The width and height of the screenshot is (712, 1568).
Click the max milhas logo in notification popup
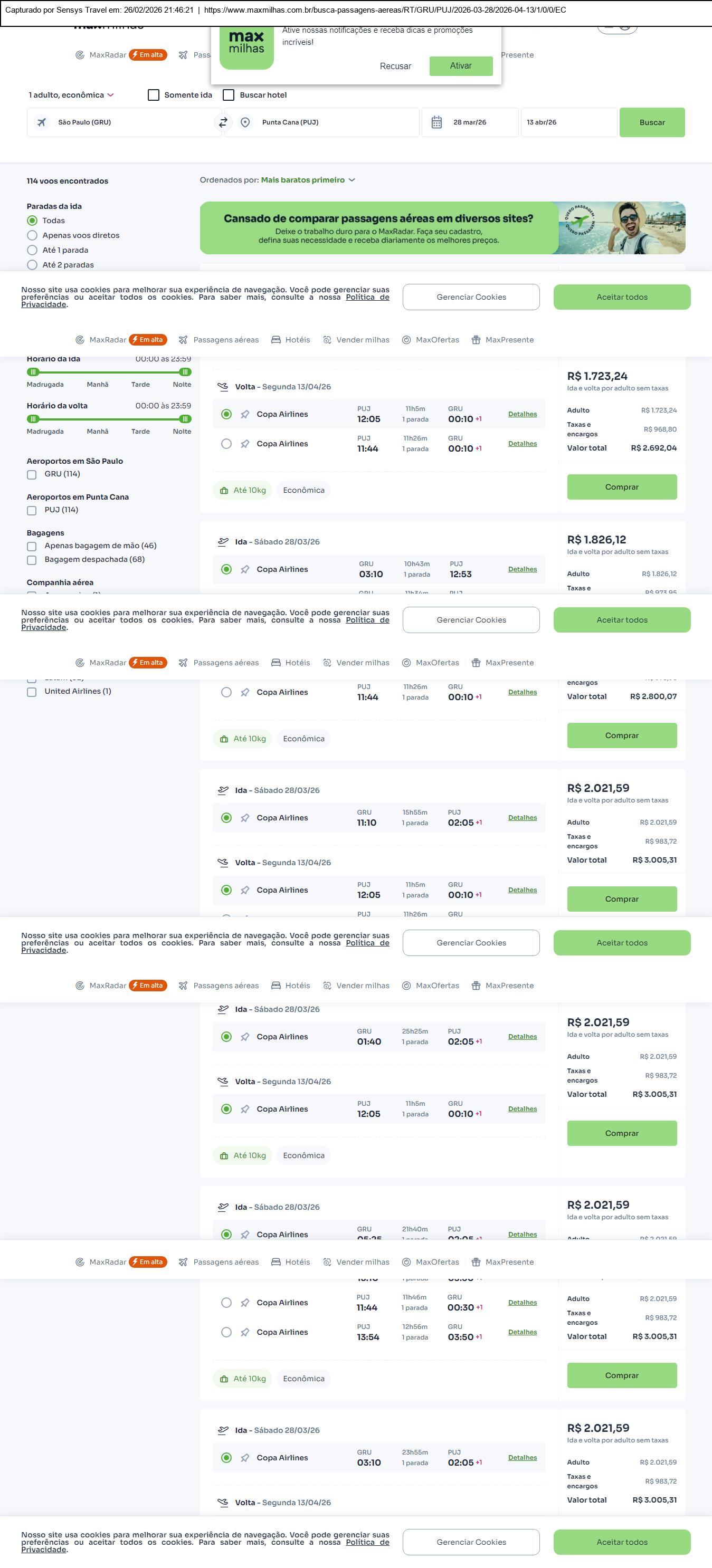[246, 47]
